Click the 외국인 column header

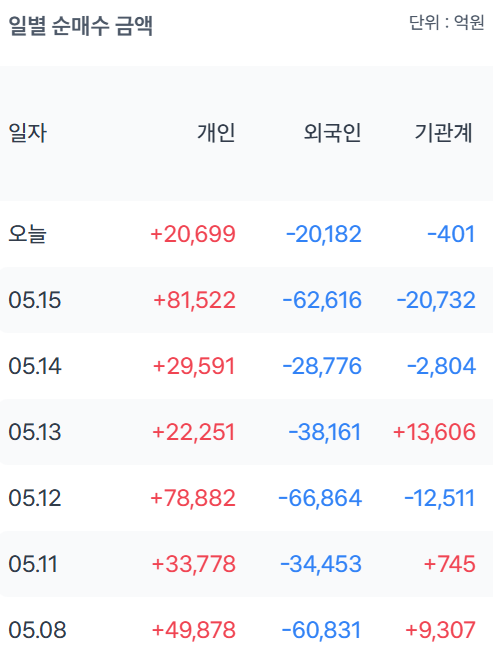pyautogui.click(x=332, y=133)
